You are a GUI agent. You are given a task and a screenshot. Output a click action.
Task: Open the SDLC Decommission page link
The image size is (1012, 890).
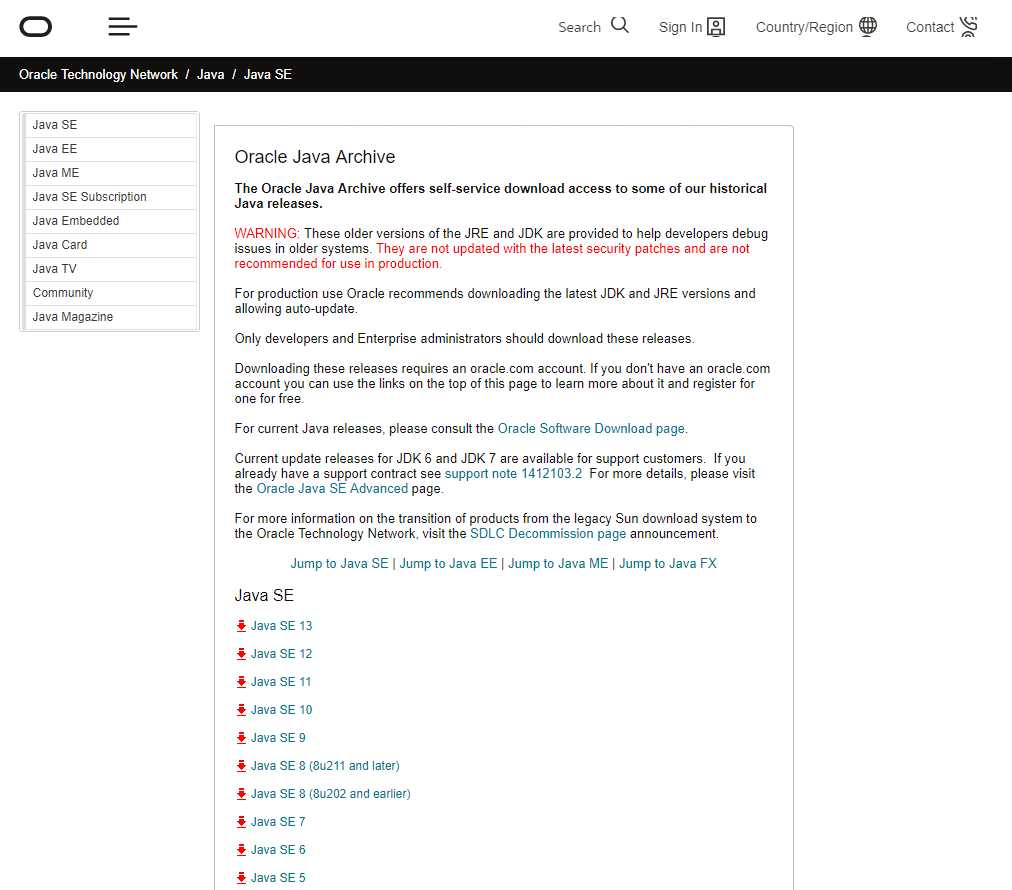click(548, 534)
